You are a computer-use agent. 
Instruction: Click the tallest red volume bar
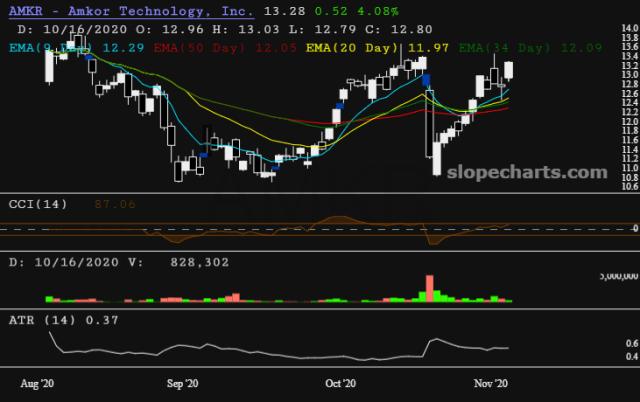point(429,289)
